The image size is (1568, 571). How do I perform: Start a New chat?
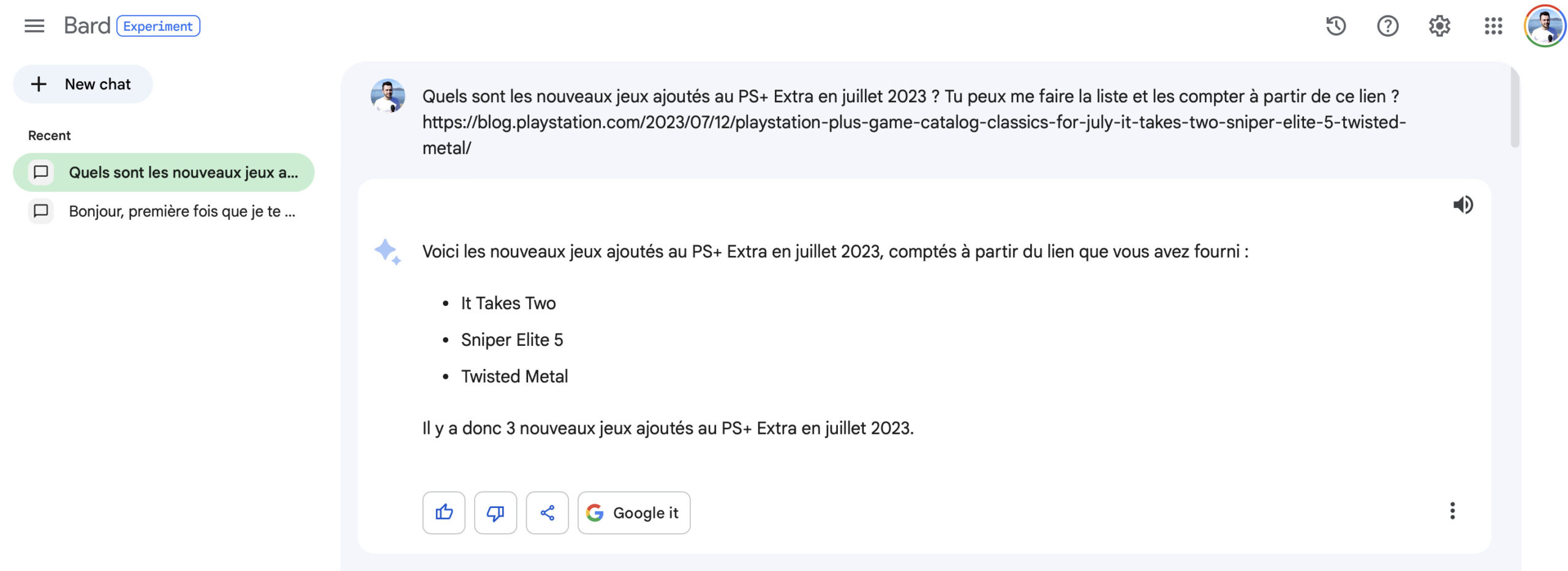pyautogui.click(x=83, y=84)
